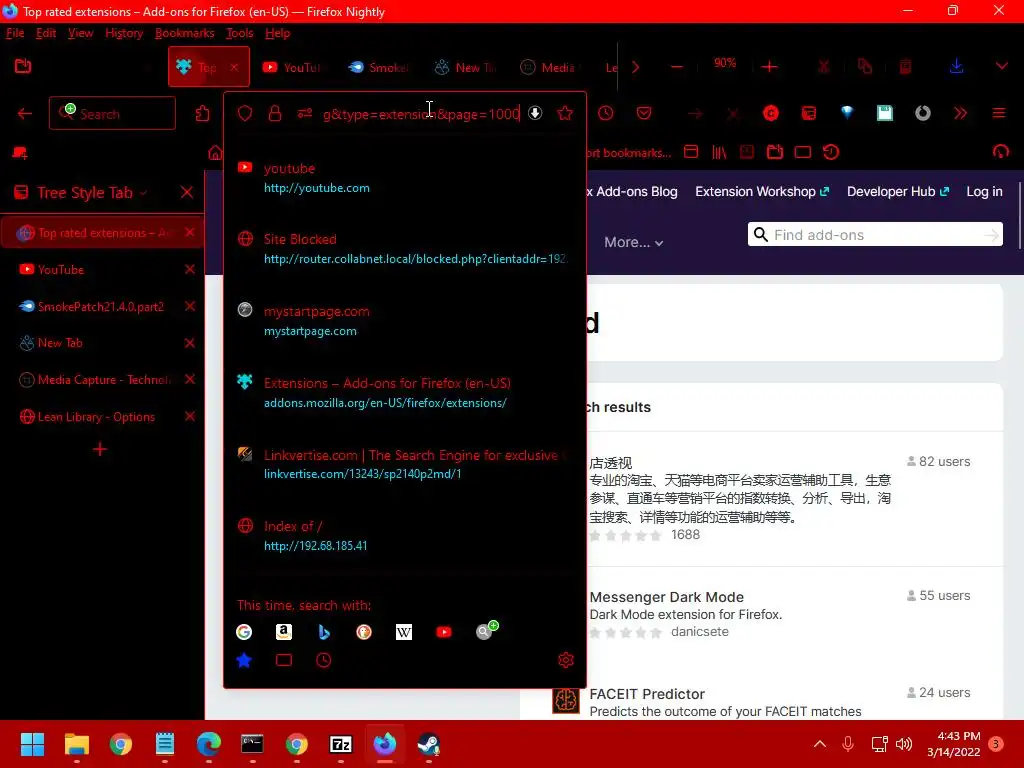Open the list all tabs chevron
This screenshot has height=768, width=1024.
click(x=1001, y=66)
